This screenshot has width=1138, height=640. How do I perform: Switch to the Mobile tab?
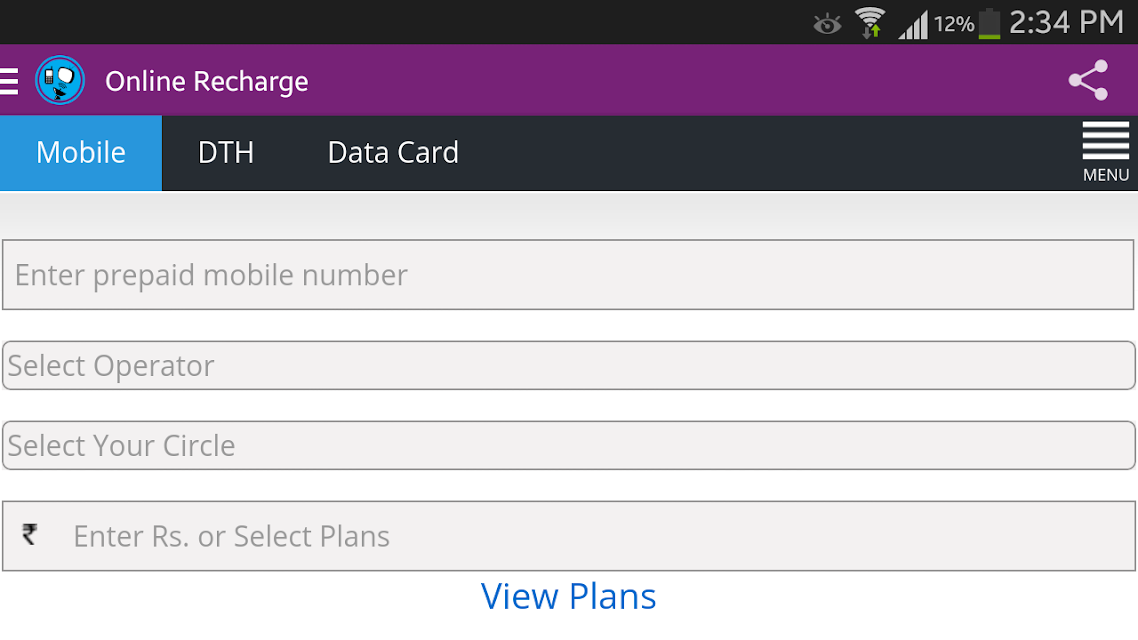point(81,153)
